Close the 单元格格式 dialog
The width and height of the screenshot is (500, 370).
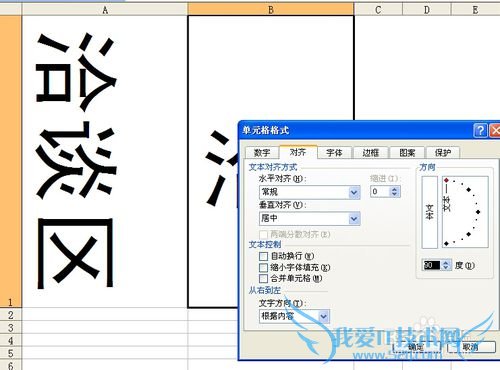495,130
